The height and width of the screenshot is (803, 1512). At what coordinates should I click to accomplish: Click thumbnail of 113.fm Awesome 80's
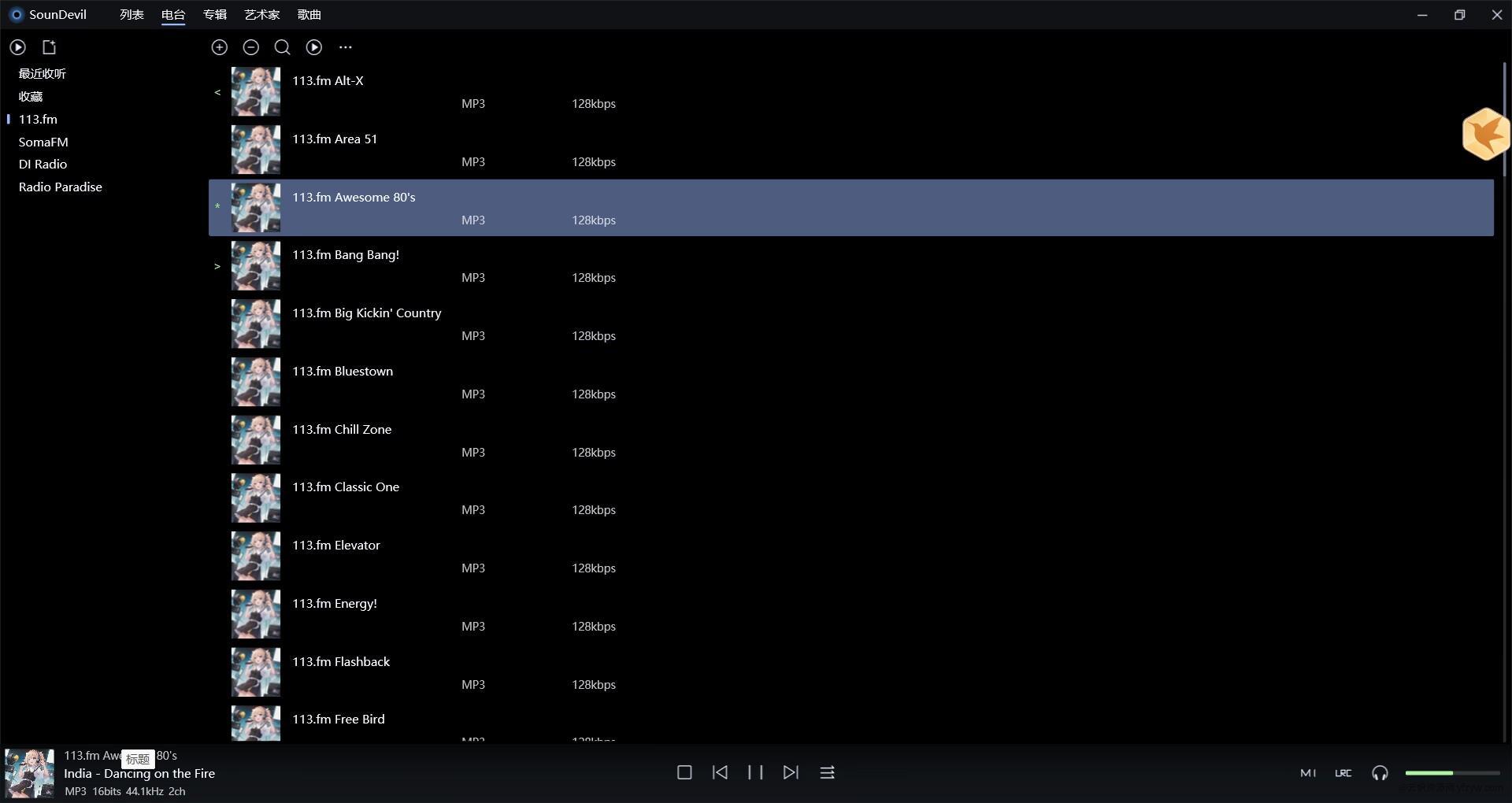(255, 208)
